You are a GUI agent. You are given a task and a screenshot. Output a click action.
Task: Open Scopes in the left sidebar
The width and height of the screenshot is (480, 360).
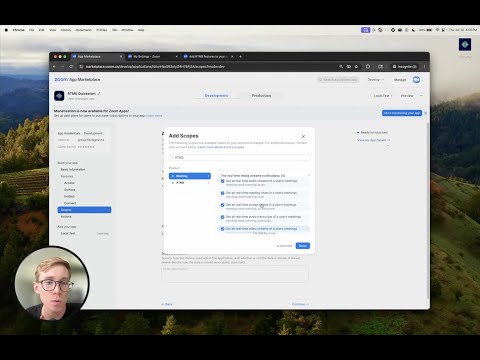point(84,210)
